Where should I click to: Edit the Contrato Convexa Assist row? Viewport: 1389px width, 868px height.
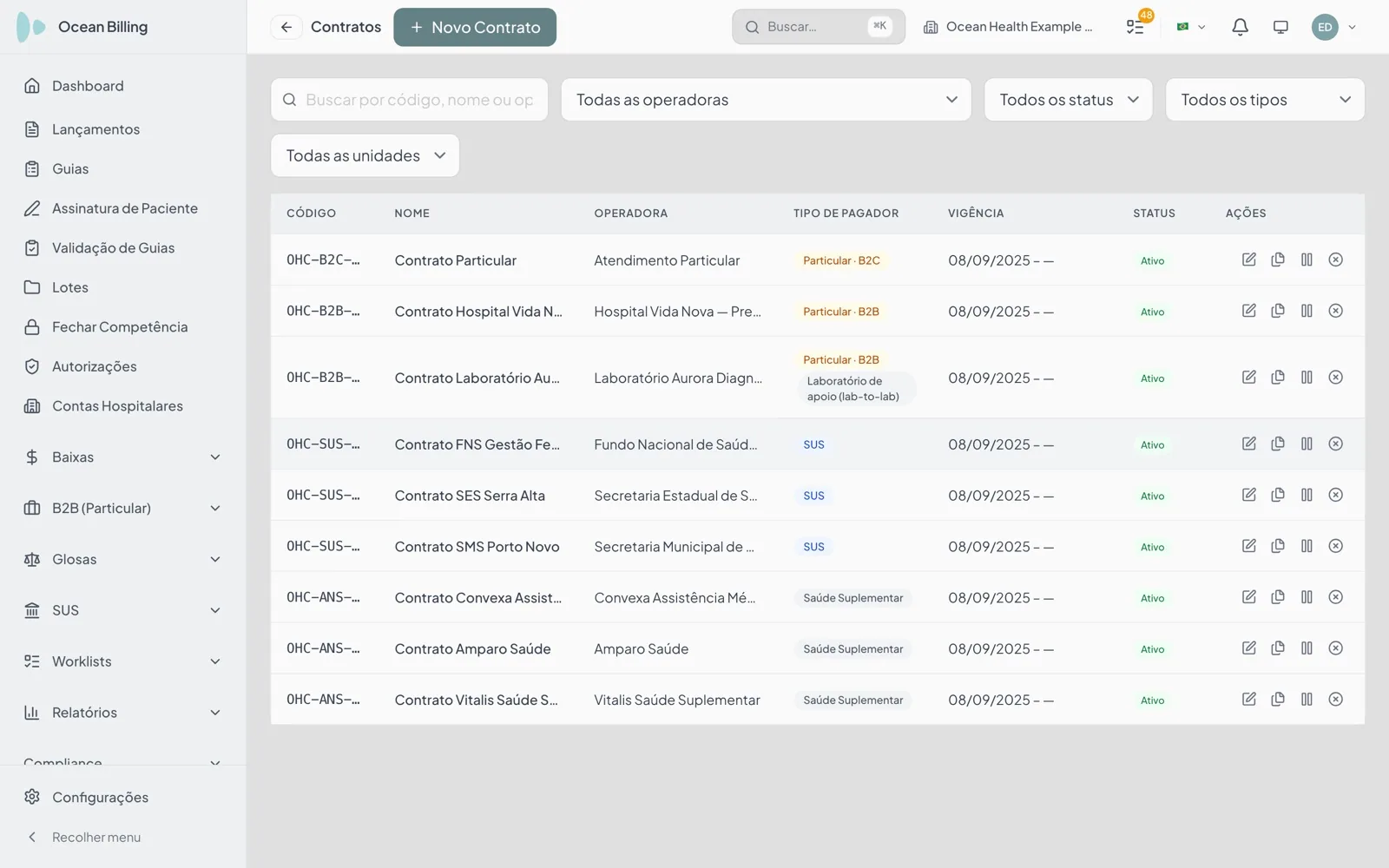(1248, 597)
